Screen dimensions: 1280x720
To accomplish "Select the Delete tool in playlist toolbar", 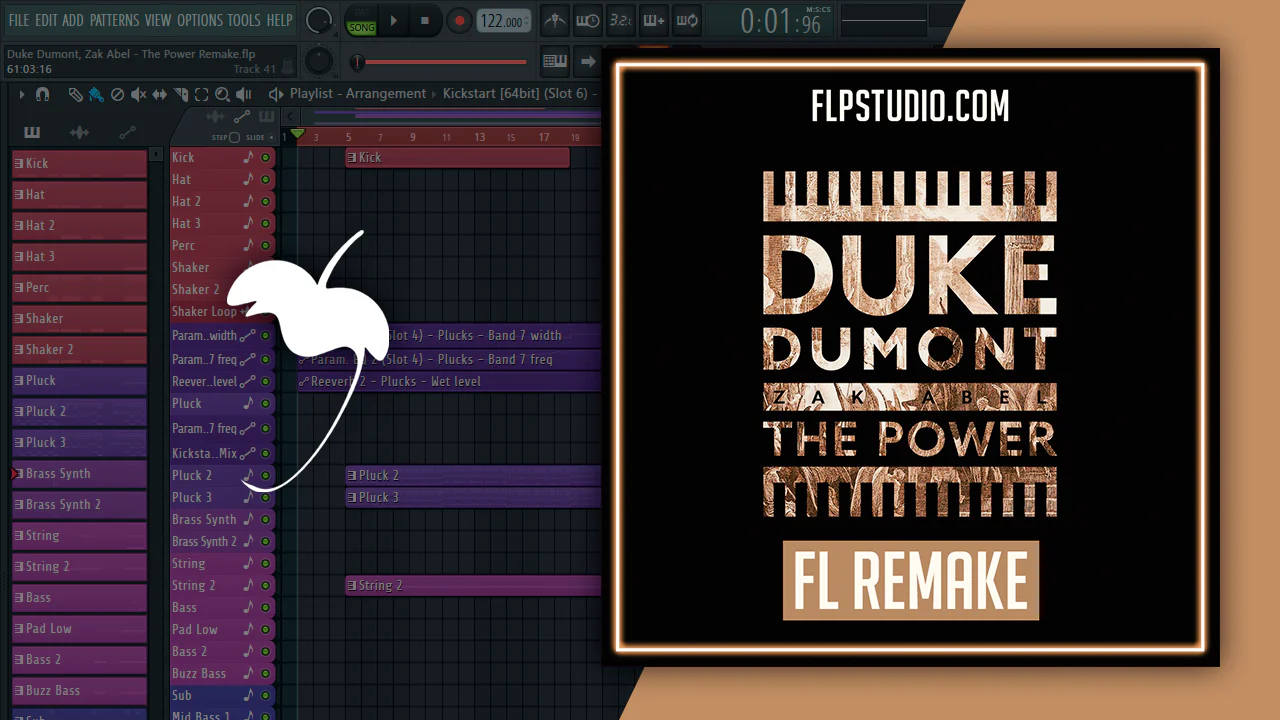I will click(x=117, y=94).
